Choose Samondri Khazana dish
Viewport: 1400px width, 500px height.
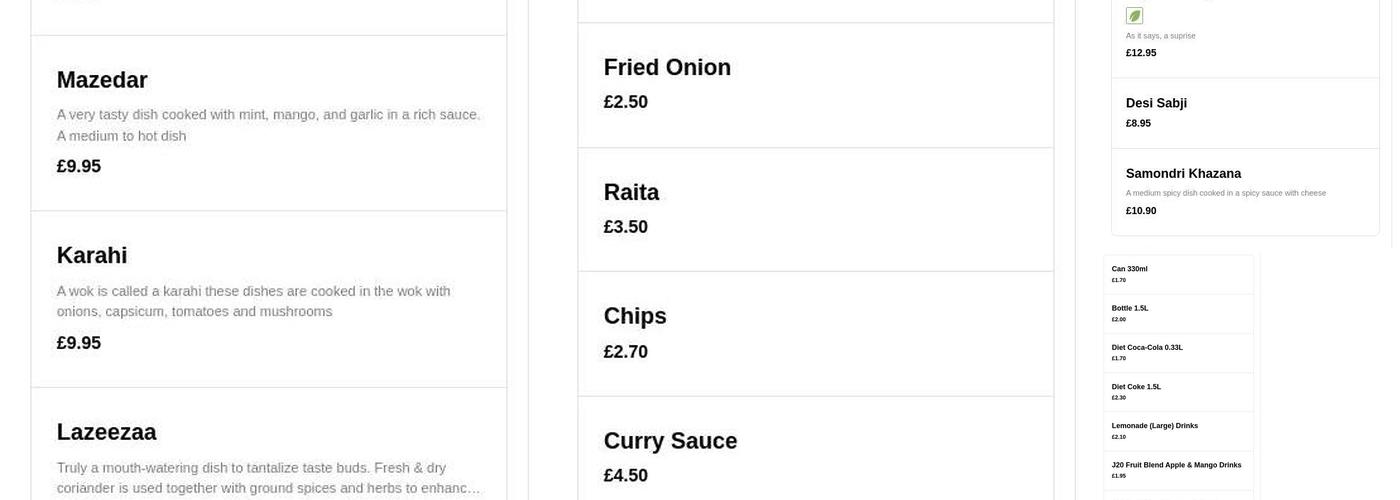pyautogui.click(x=1183, y=174)
